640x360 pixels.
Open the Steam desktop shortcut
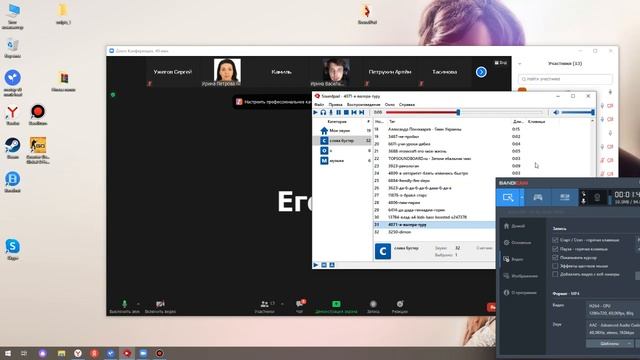click(13, 149)
